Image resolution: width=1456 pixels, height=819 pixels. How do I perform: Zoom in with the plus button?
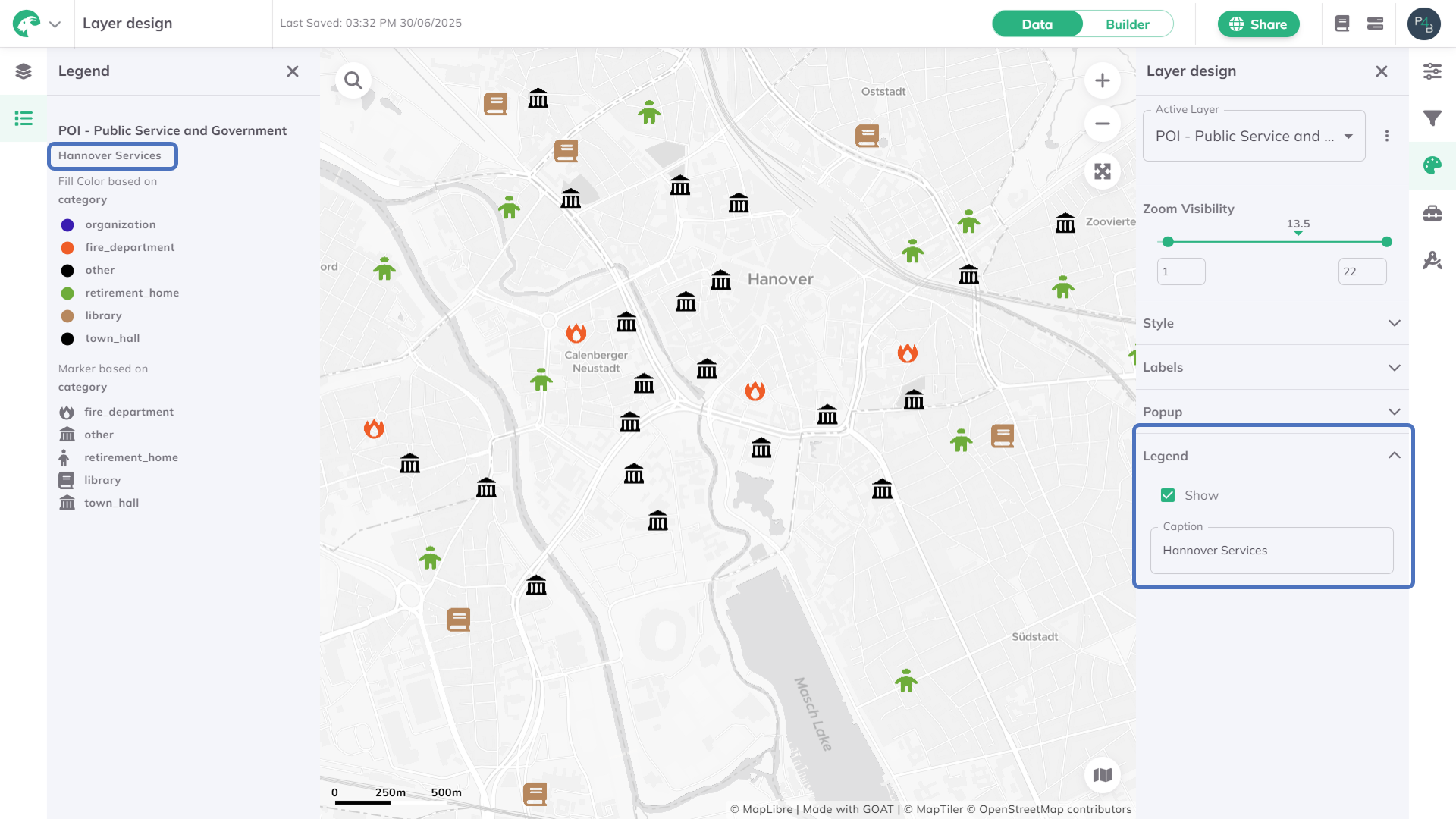coord(1103,80)
